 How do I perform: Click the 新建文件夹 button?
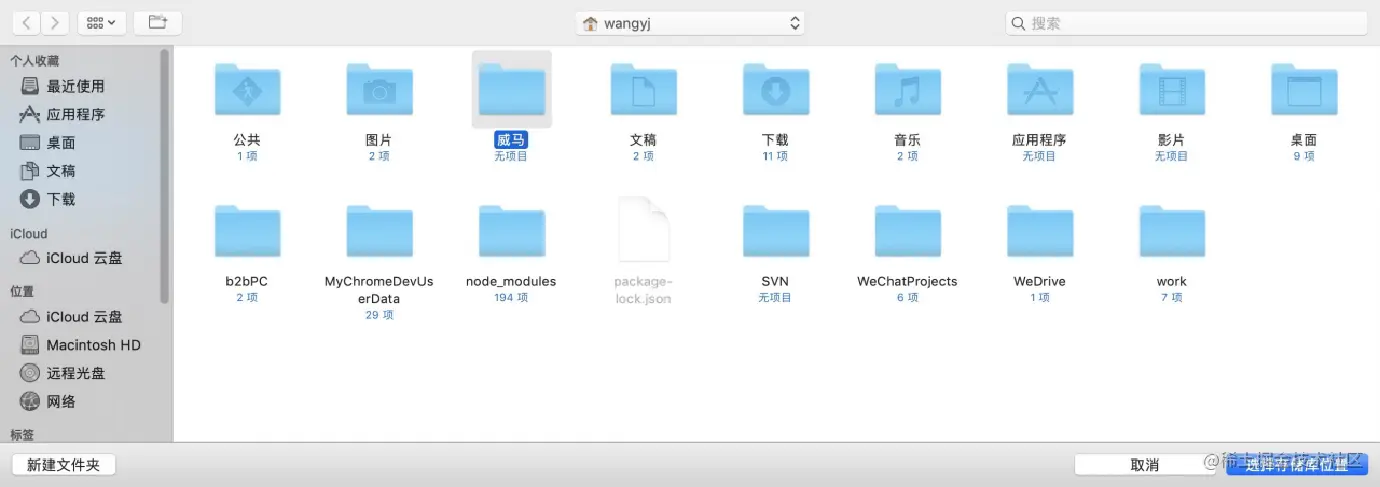(x=64, y=465)
